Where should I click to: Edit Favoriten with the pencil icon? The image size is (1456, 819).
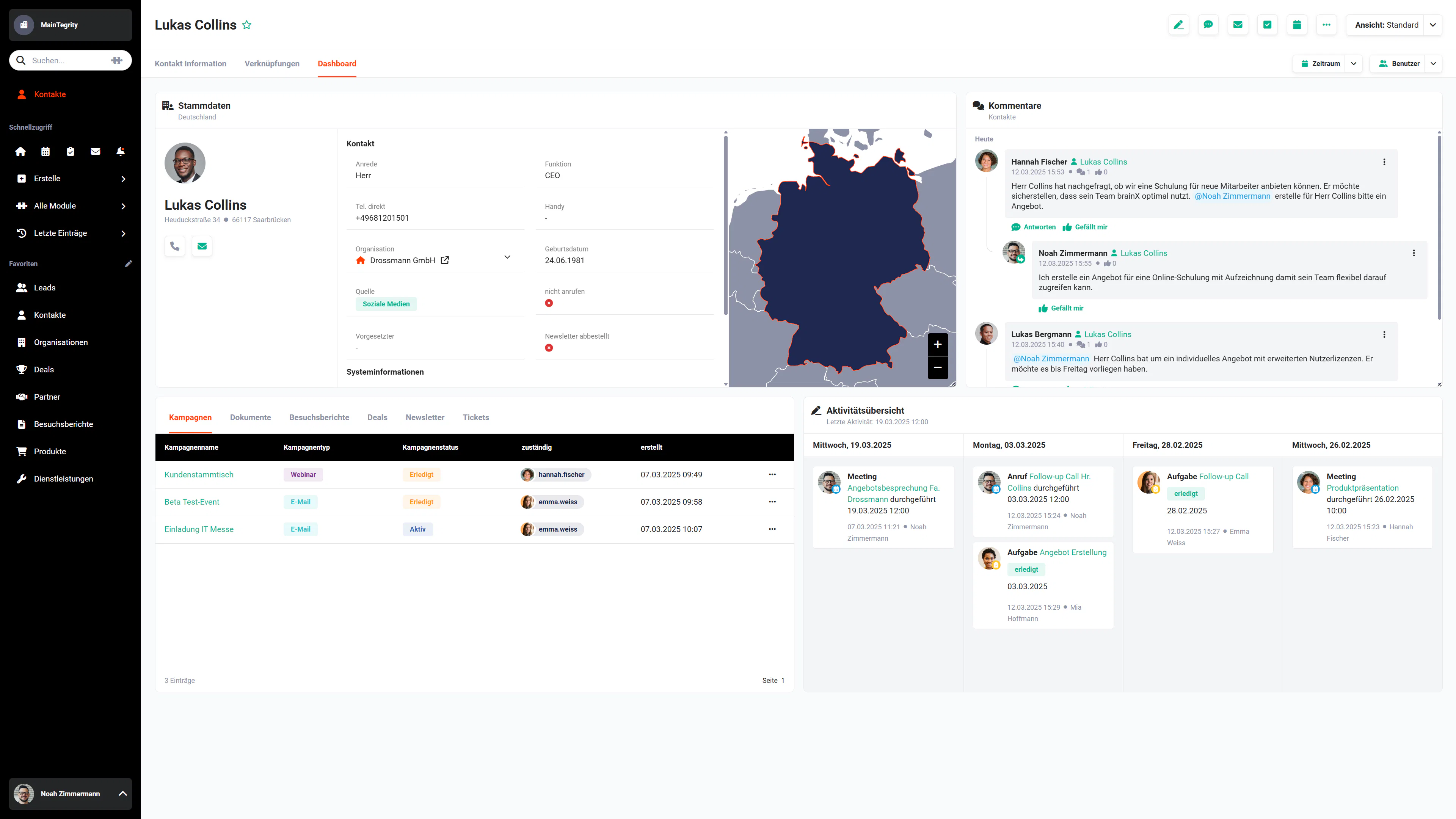click(x=128, y=264)
